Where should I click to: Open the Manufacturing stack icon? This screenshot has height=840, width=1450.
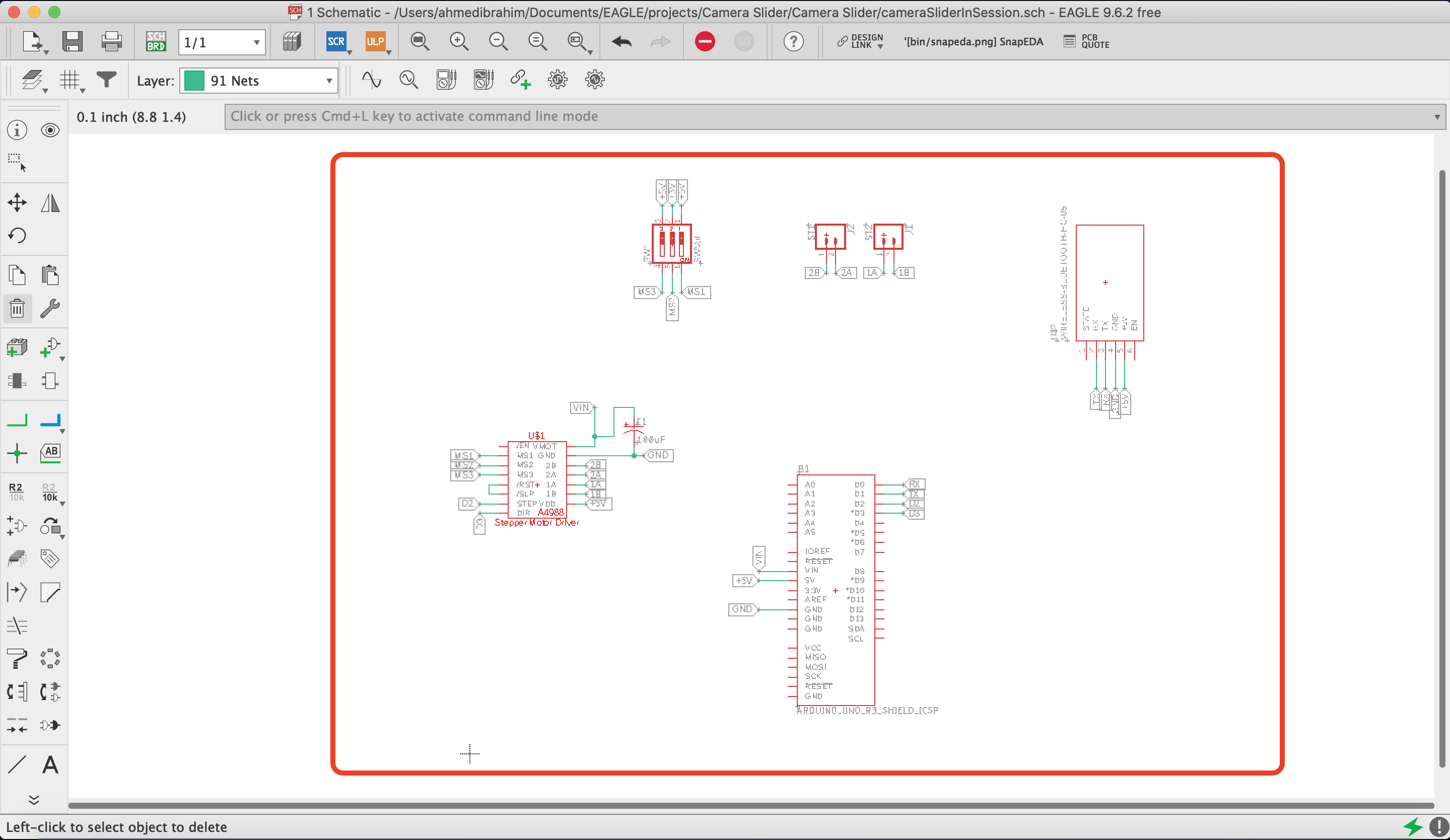coord(292,41)
